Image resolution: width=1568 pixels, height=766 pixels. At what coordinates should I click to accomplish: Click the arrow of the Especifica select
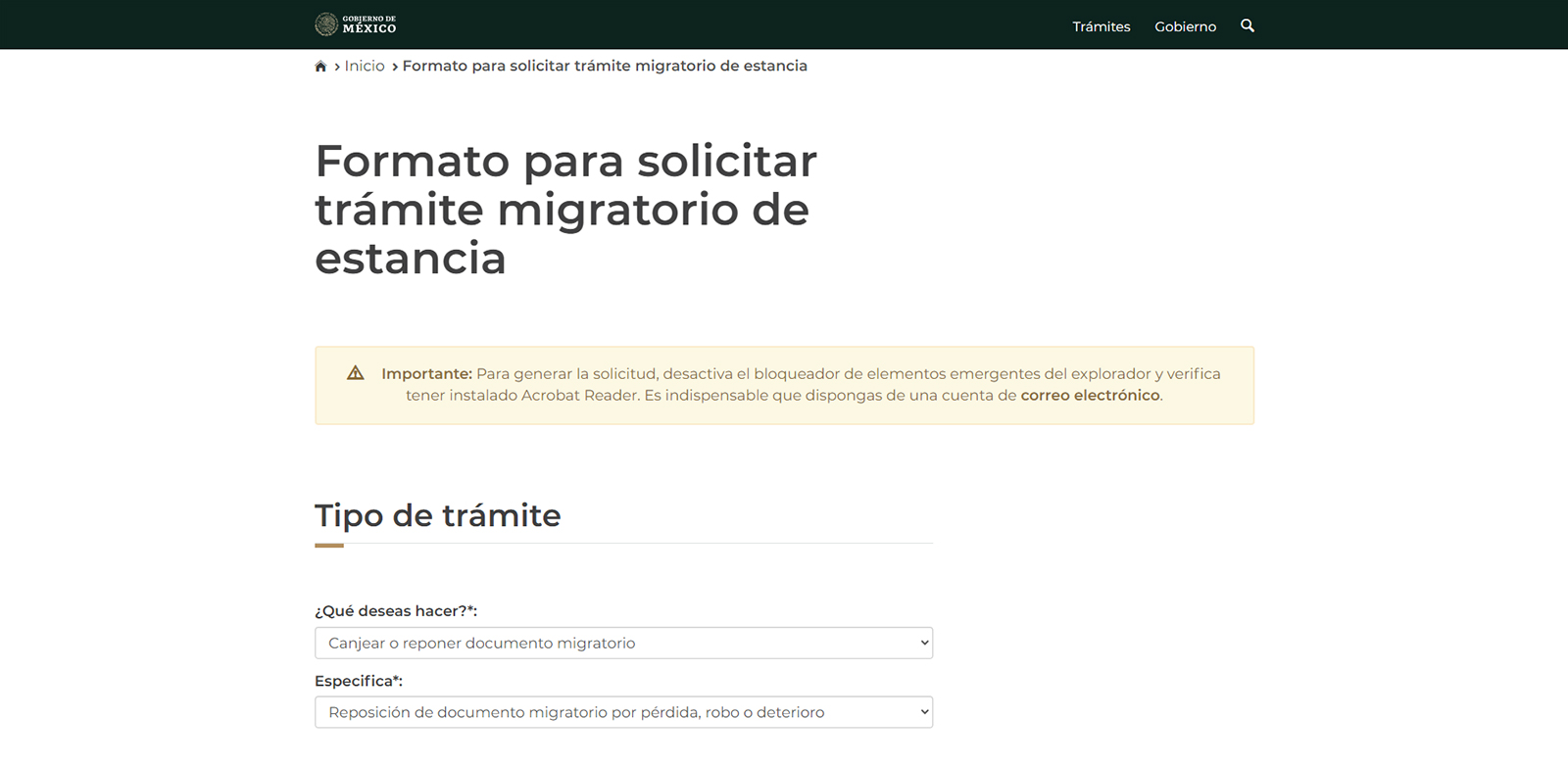click(924, 712)
